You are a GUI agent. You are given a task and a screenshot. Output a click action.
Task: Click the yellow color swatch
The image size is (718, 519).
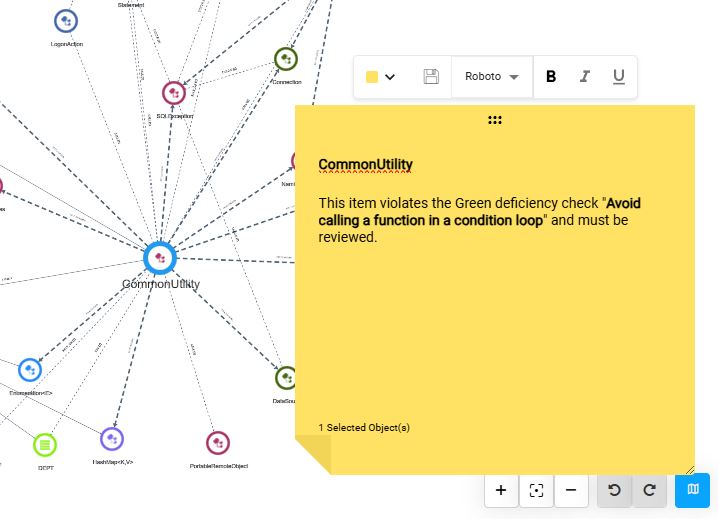click(x=372, y=77)
